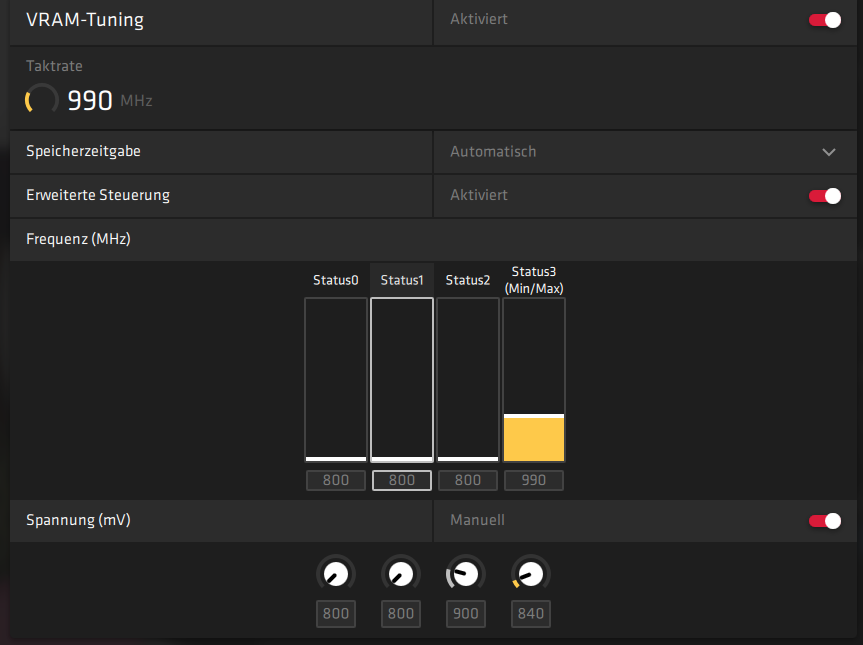The height and width of the screenshot is (645, 863).
Task: Click the voltage knob above 900
Action: 466,574
